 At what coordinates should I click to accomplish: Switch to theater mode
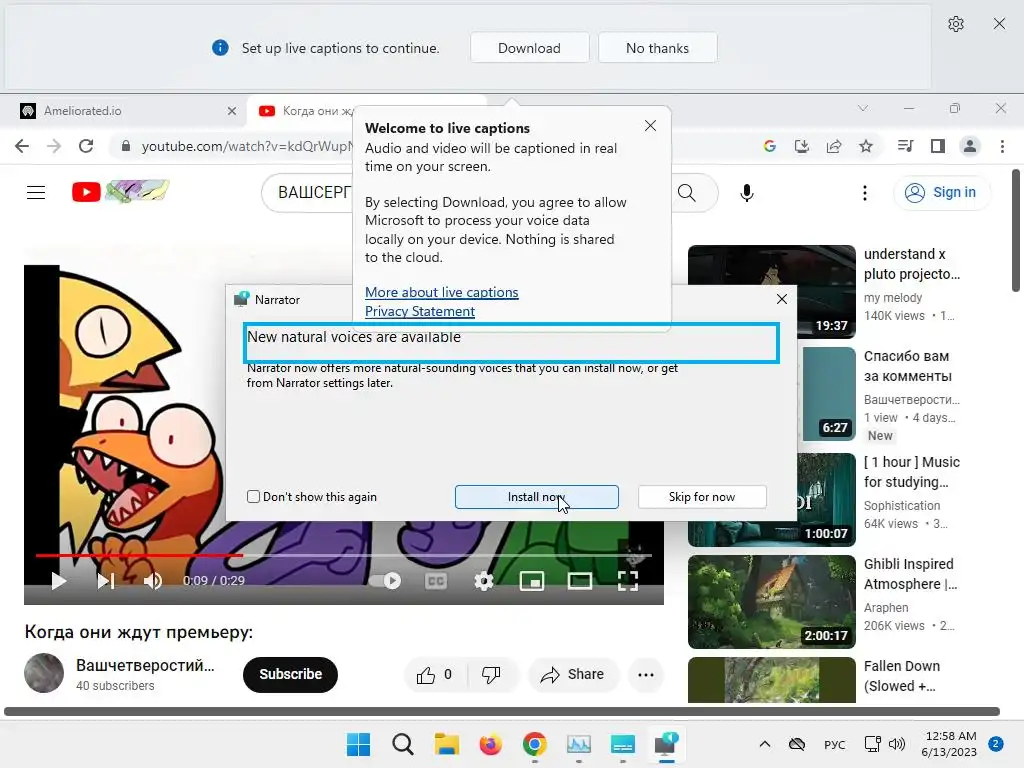tap(580, 581)
